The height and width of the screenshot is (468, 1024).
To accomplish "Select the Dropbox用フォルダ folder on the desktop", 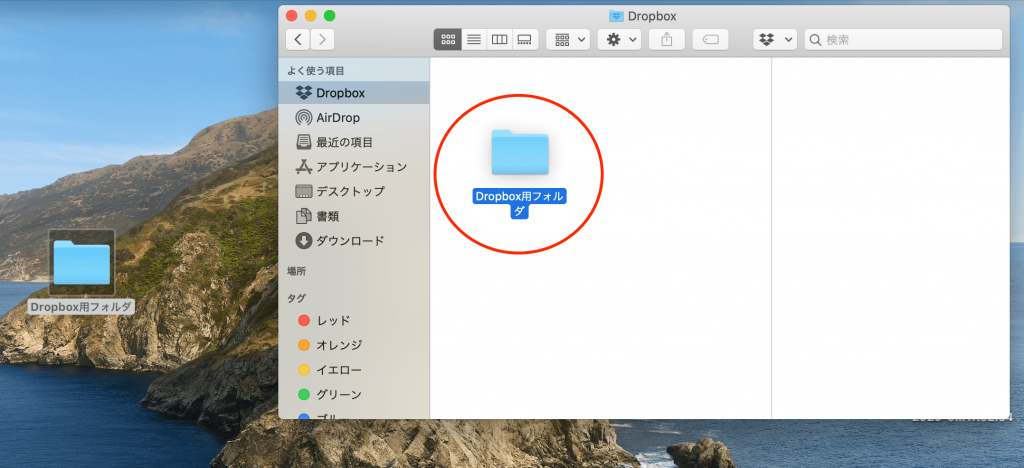I will [82, 262].
